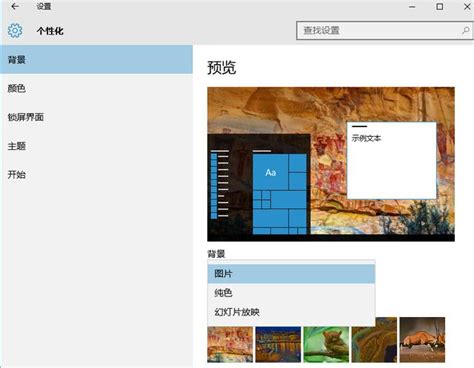Pick the fourth wallpaper thumbnail, partly behind the dropdown
The image size is (474, 368).
[374, 344]
